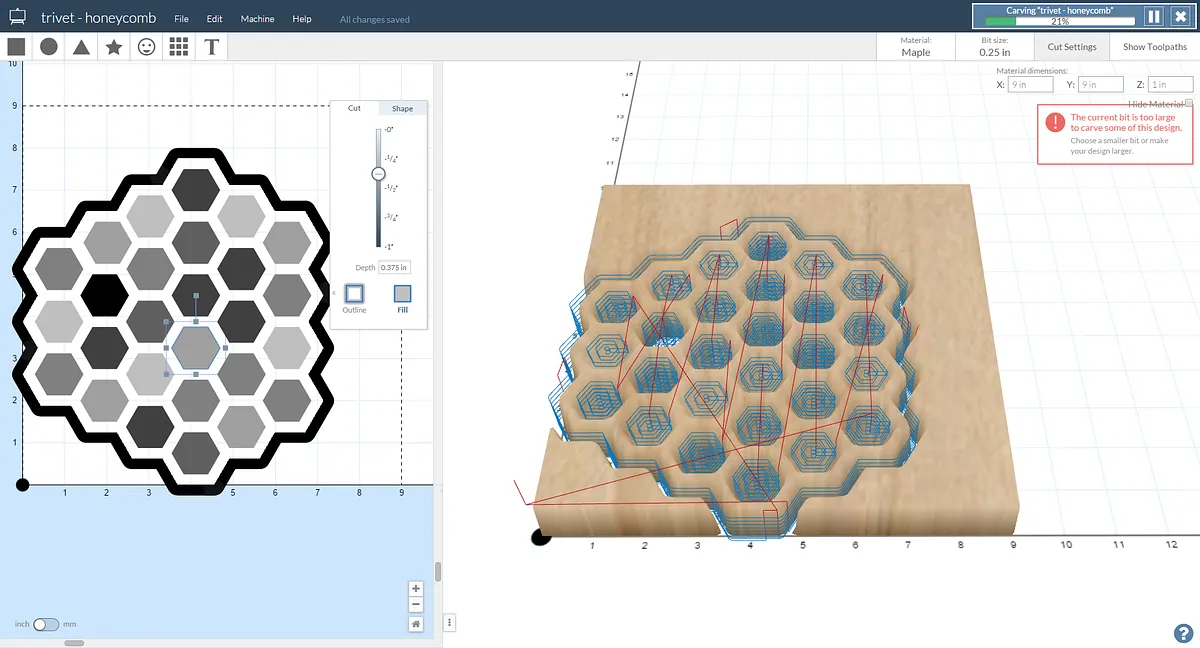The image size is (1200, 648).
Task: Open the Machine menu
Action: click(257, 19)
